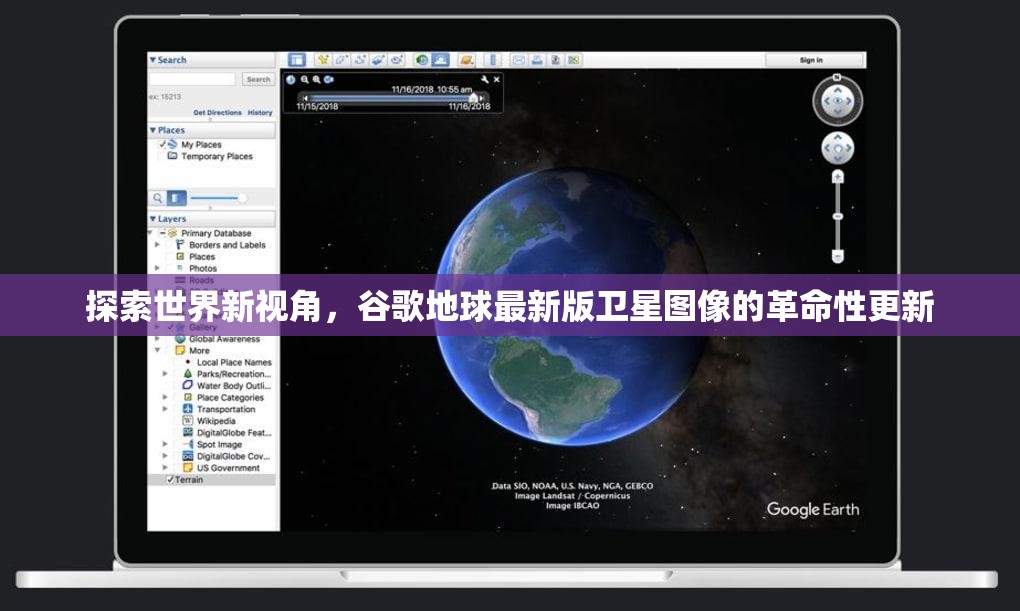Click the Sign in button
Screen dimensions: 1020x611
(811, 60)
